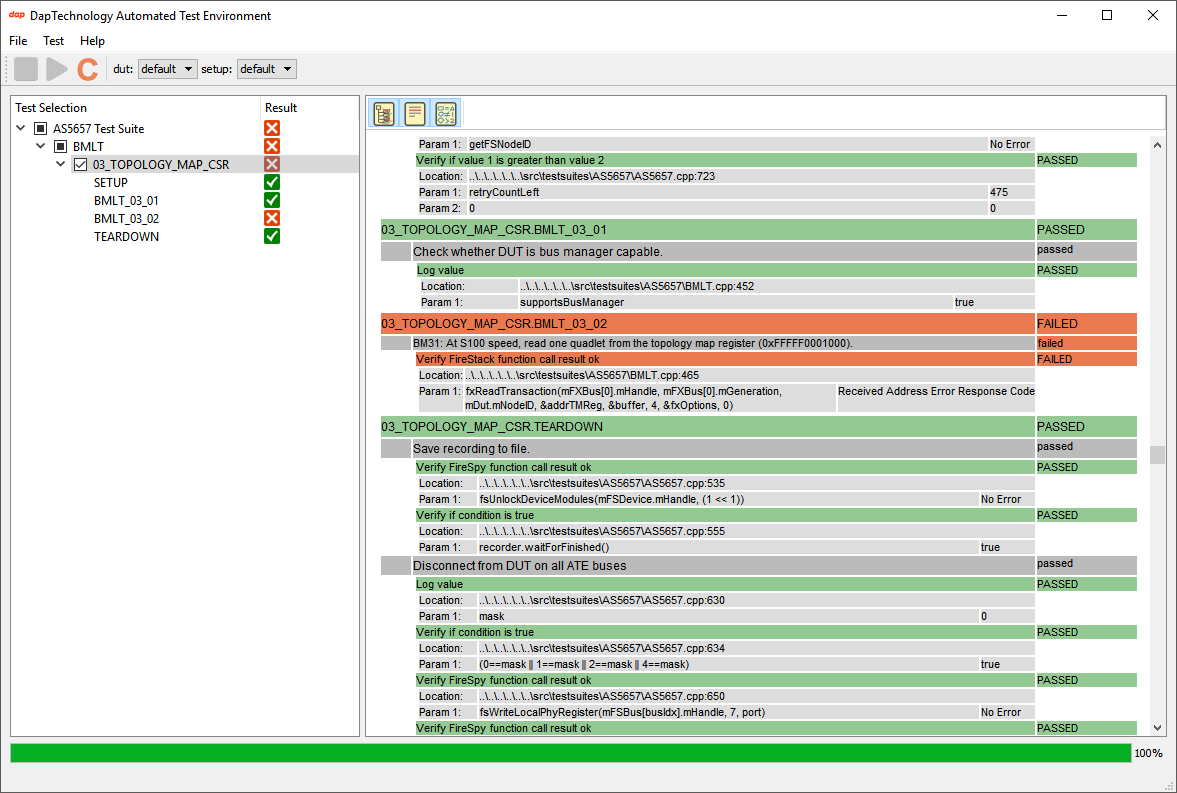Open the Help menu

pyautogui.click(x=92, y=41)
